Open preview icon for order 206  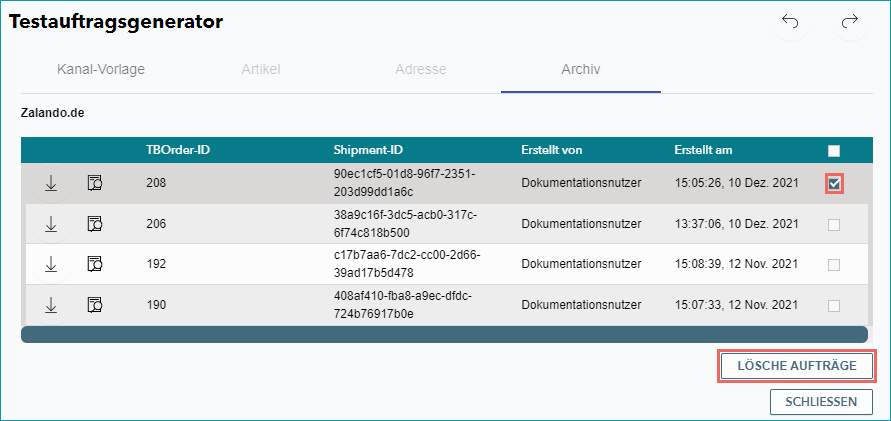coord(95,224)
